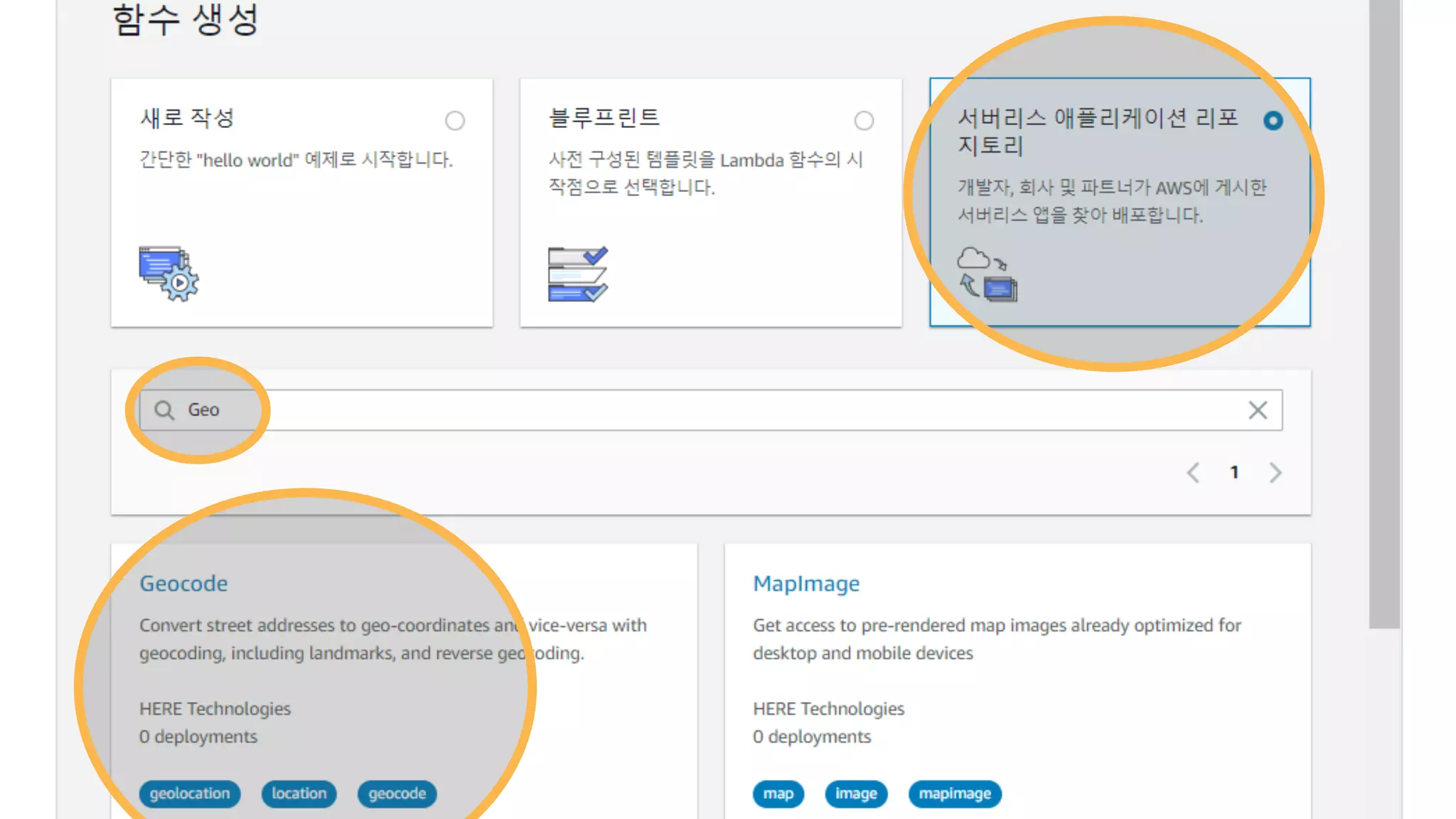Click the vertical page scrollbar
The height and width of the screenshot is (819, 1456).
1384,313
